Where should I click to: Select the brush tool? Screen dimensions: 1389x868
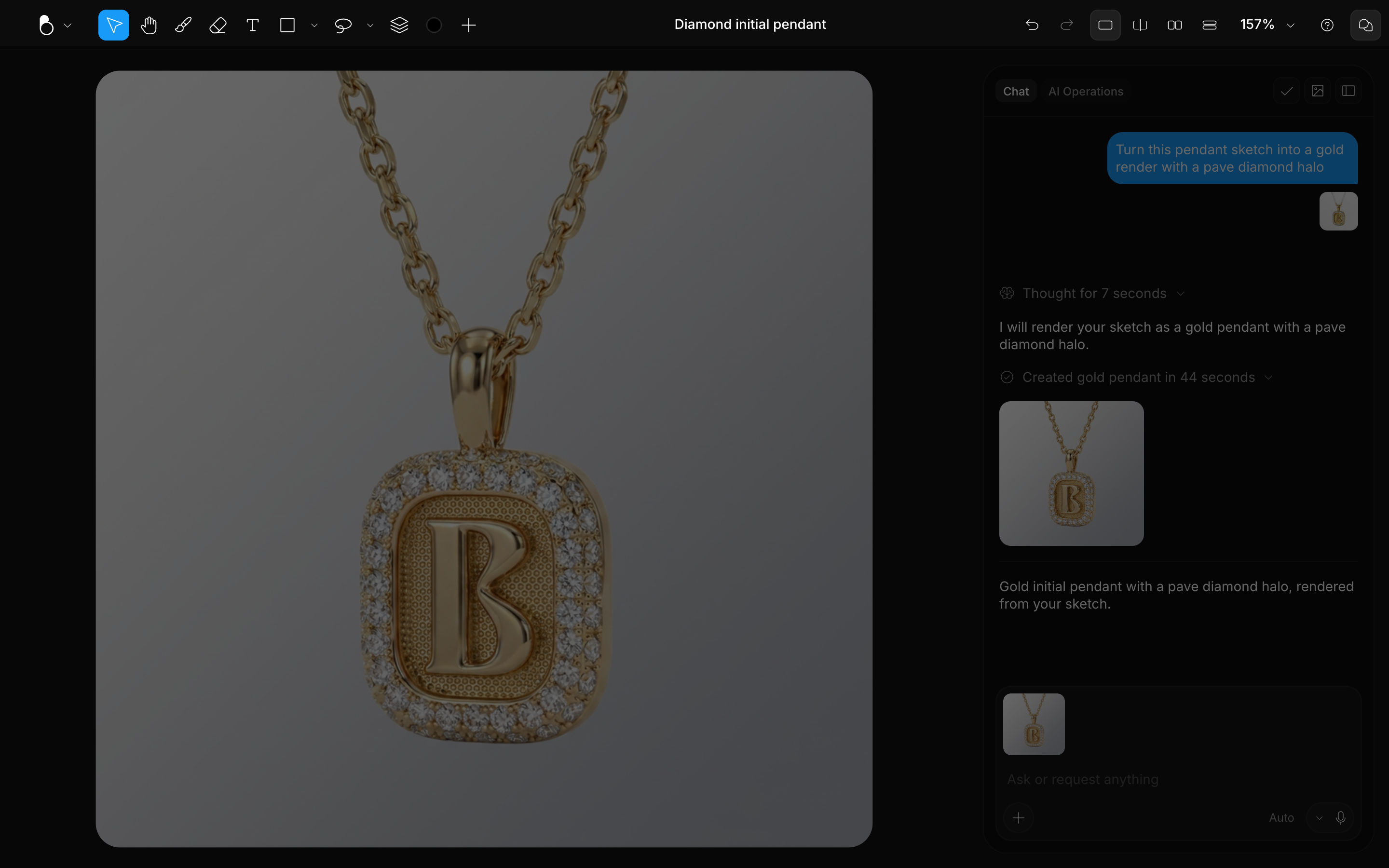pyautogui.click(x=183, y=25)
